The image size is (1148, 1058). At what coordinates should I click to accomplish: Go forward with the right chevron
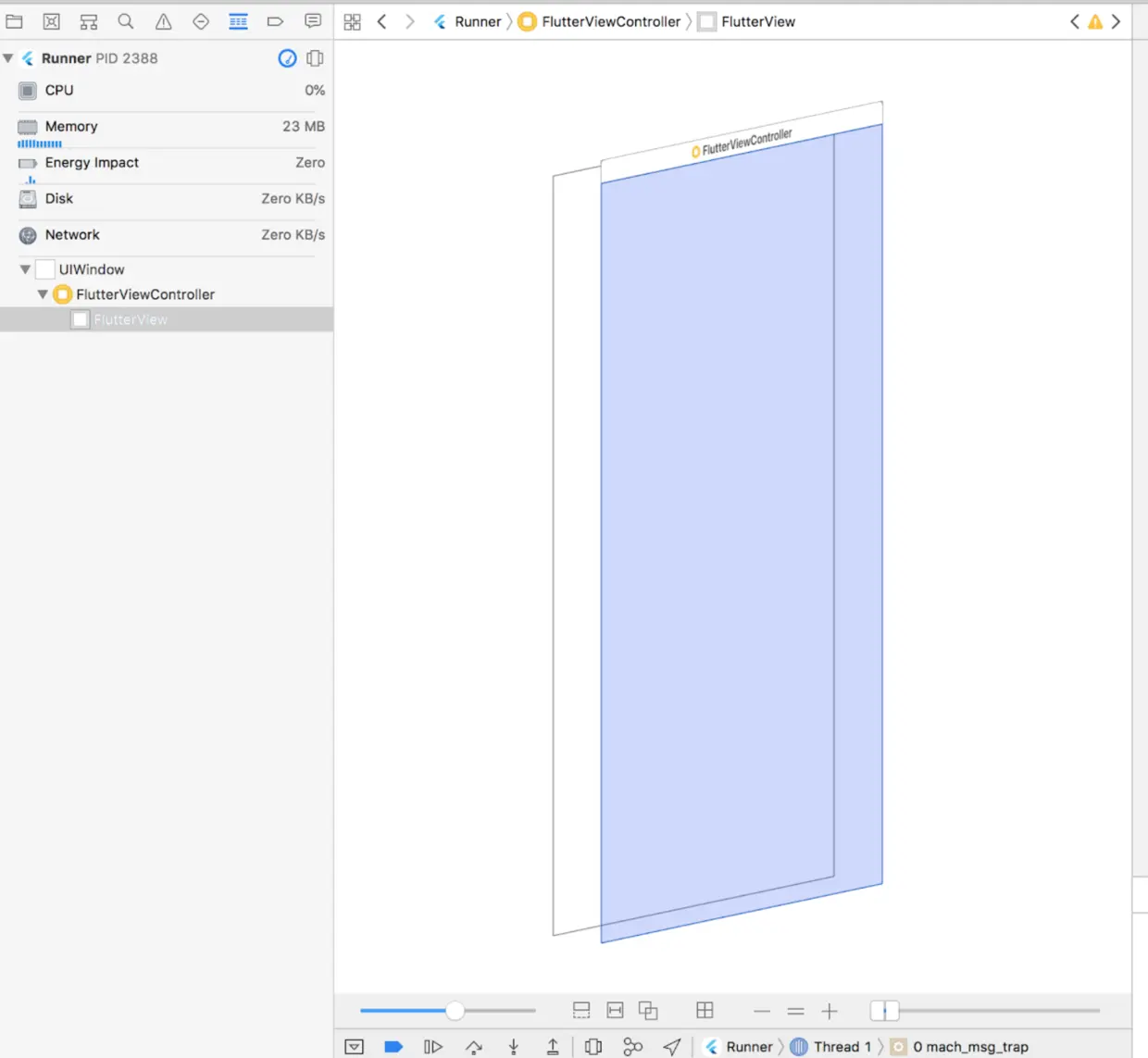(409, 21)
